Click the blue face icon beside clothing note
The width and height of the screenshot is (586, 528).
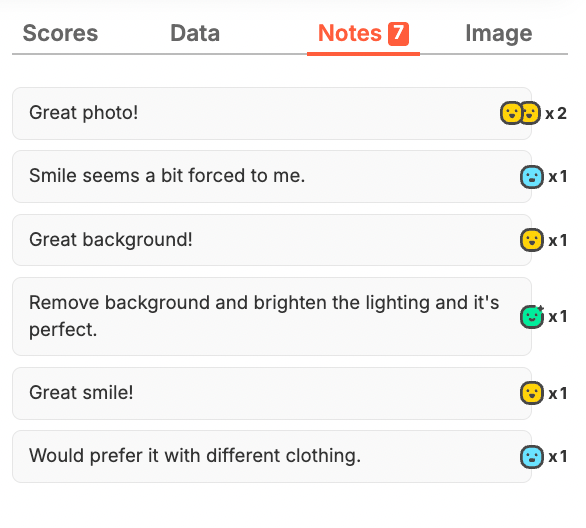[531, 457]
